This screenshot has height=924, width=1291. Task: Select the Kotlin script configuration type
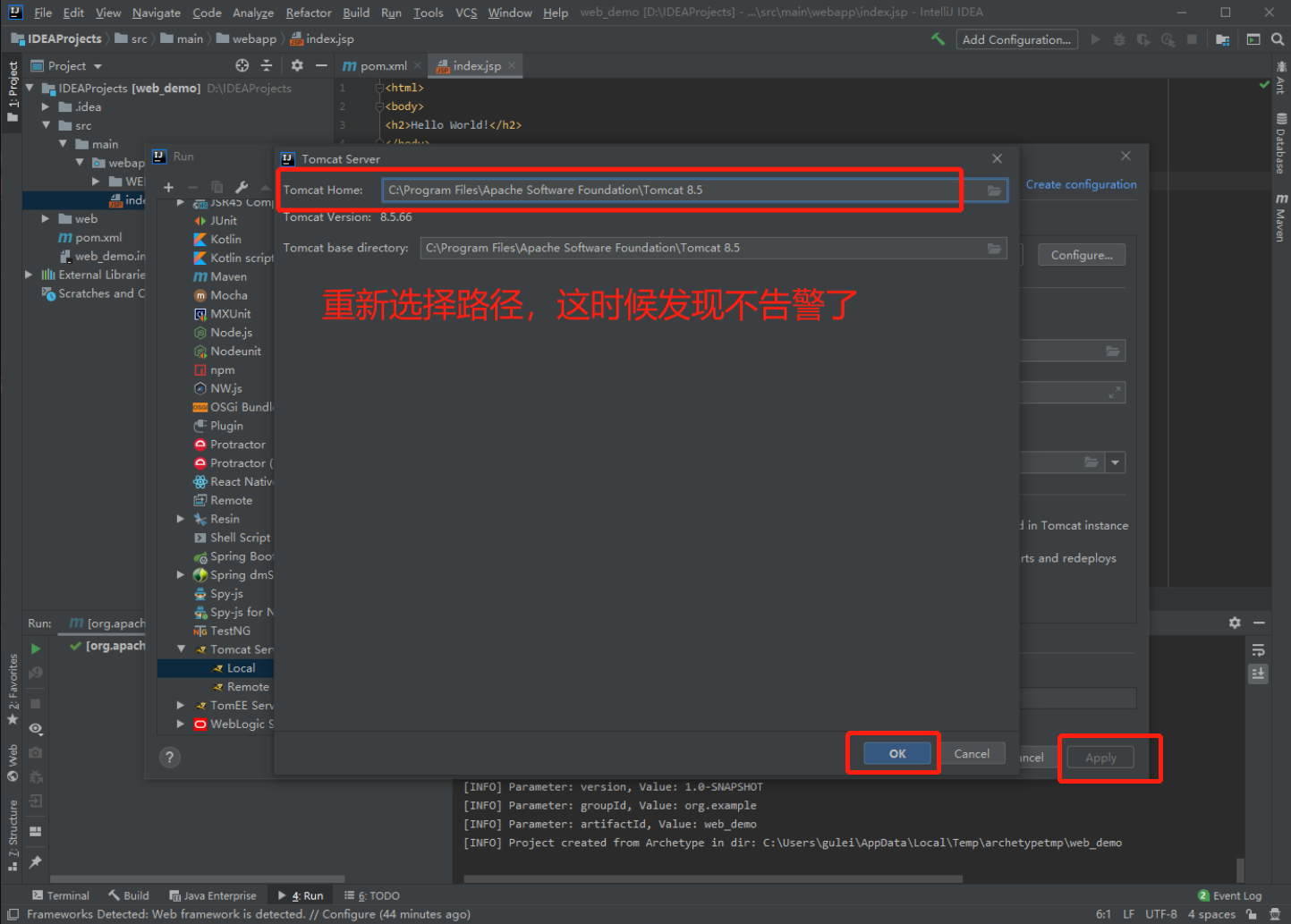234,258
